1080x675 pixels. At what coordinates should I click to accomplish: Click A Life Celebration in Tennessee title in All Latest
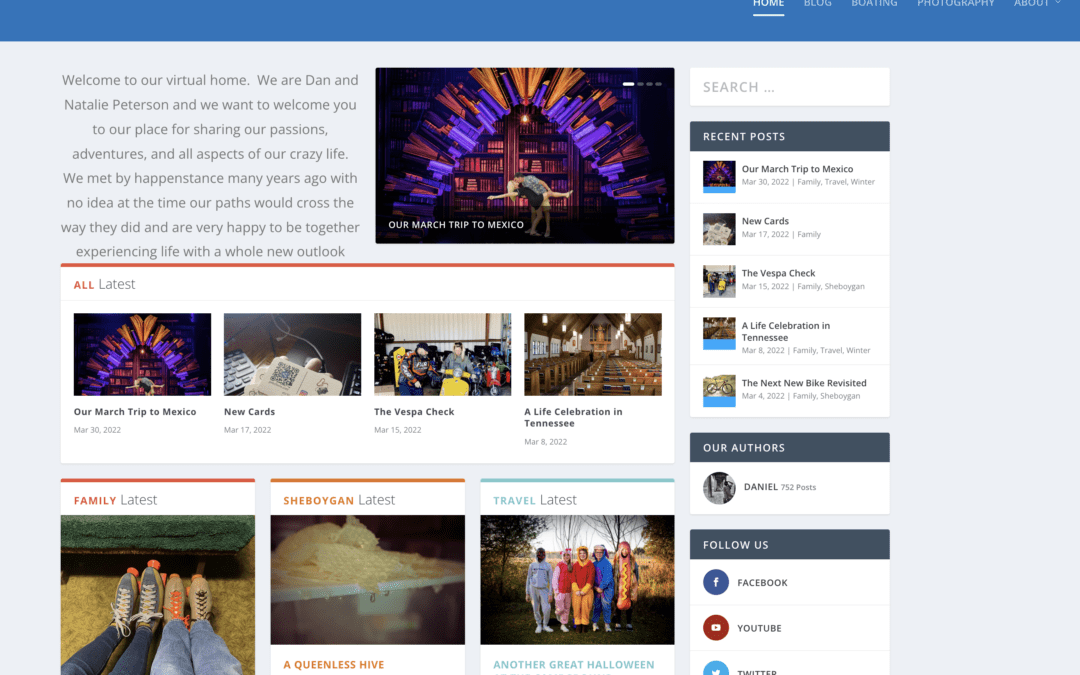tap(573, 417)
